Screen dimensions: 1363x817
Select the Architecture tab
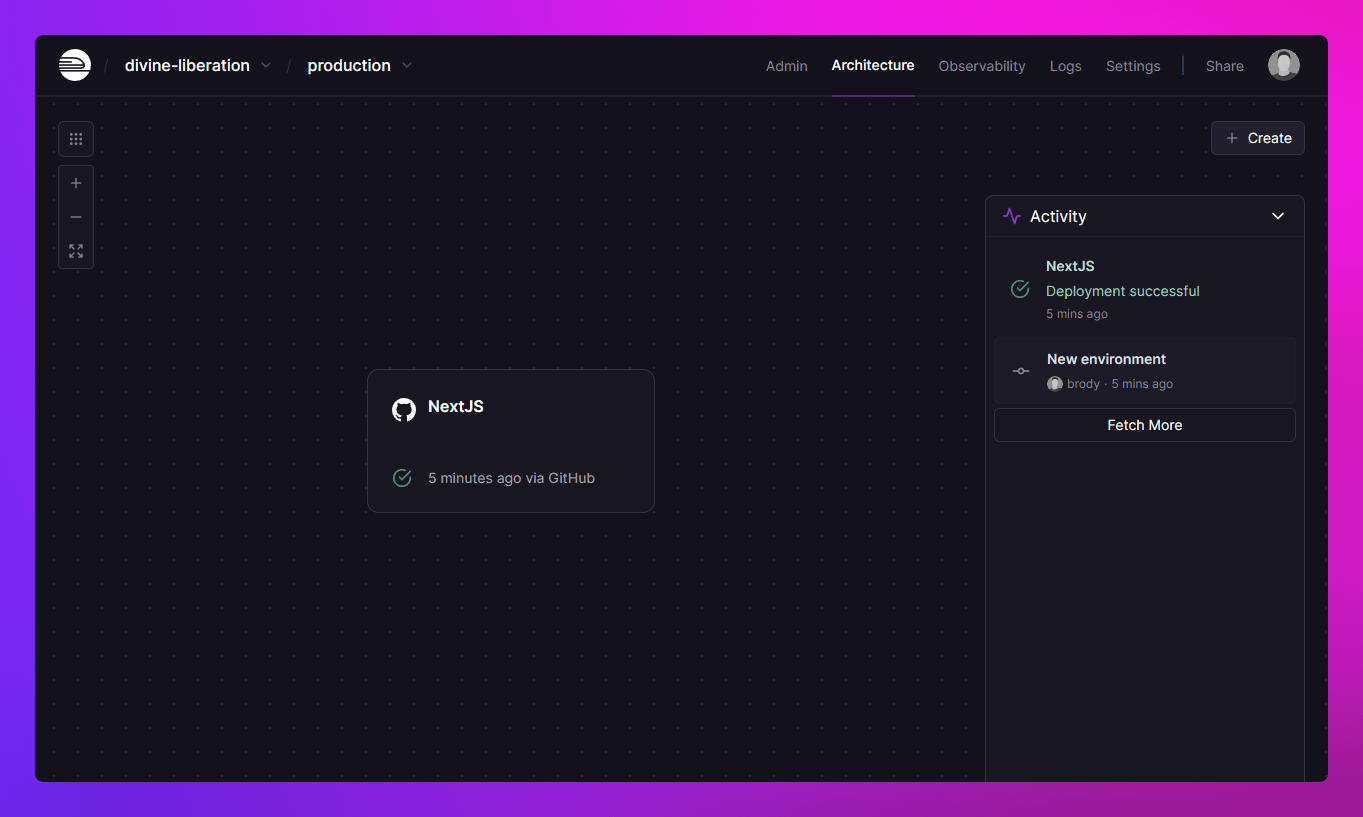tap(873, 65)
